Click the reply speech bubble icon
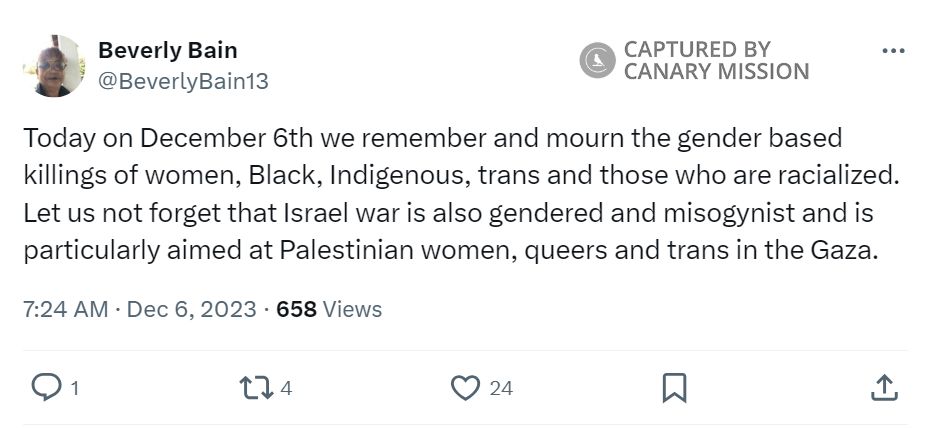Image resolution: width=933 pixels, height=428 pixels. coord(46,388)
